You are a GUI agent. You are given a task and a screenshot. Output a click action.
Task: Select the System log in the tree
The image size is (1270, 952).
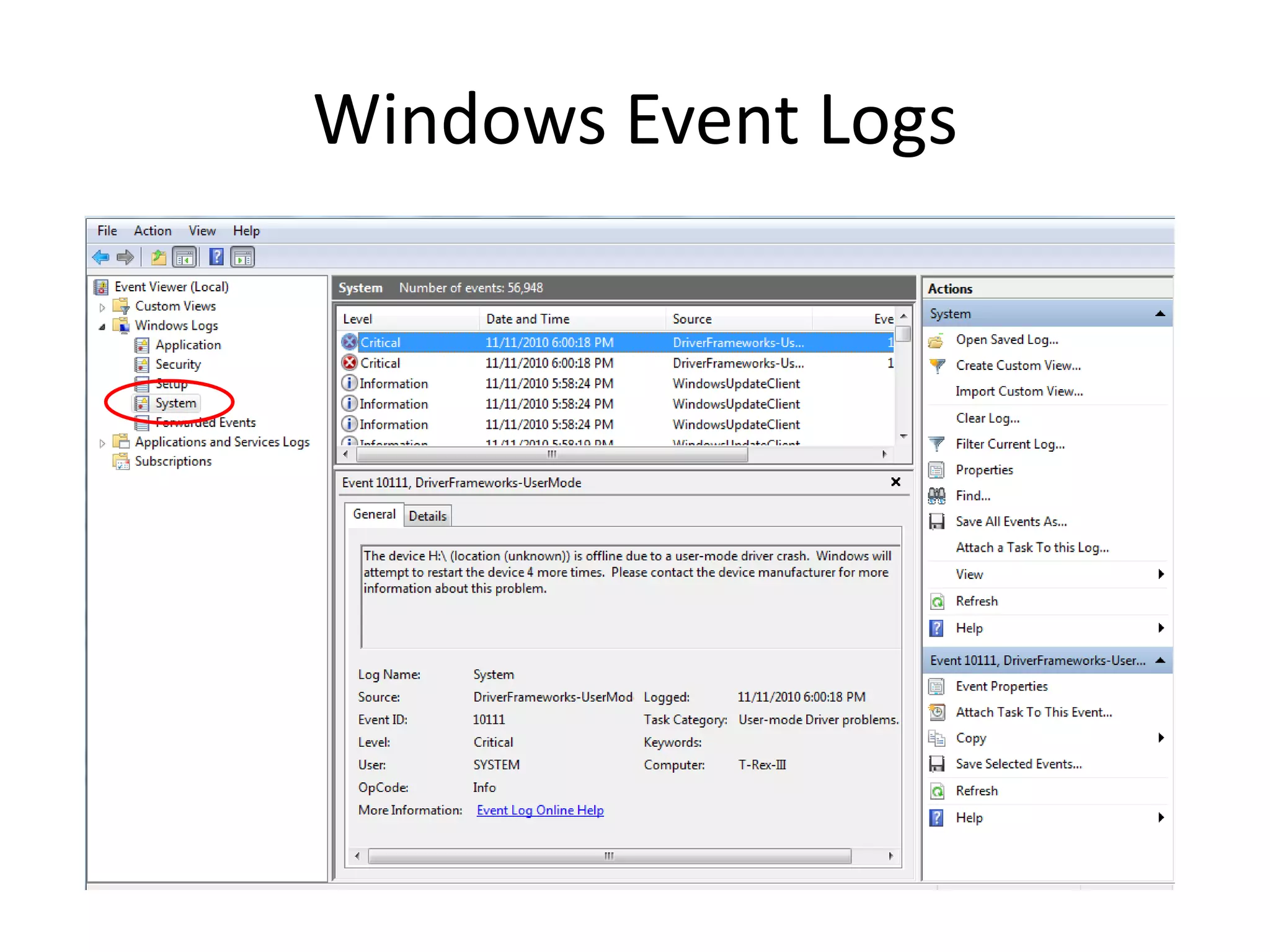pos(175,403)
